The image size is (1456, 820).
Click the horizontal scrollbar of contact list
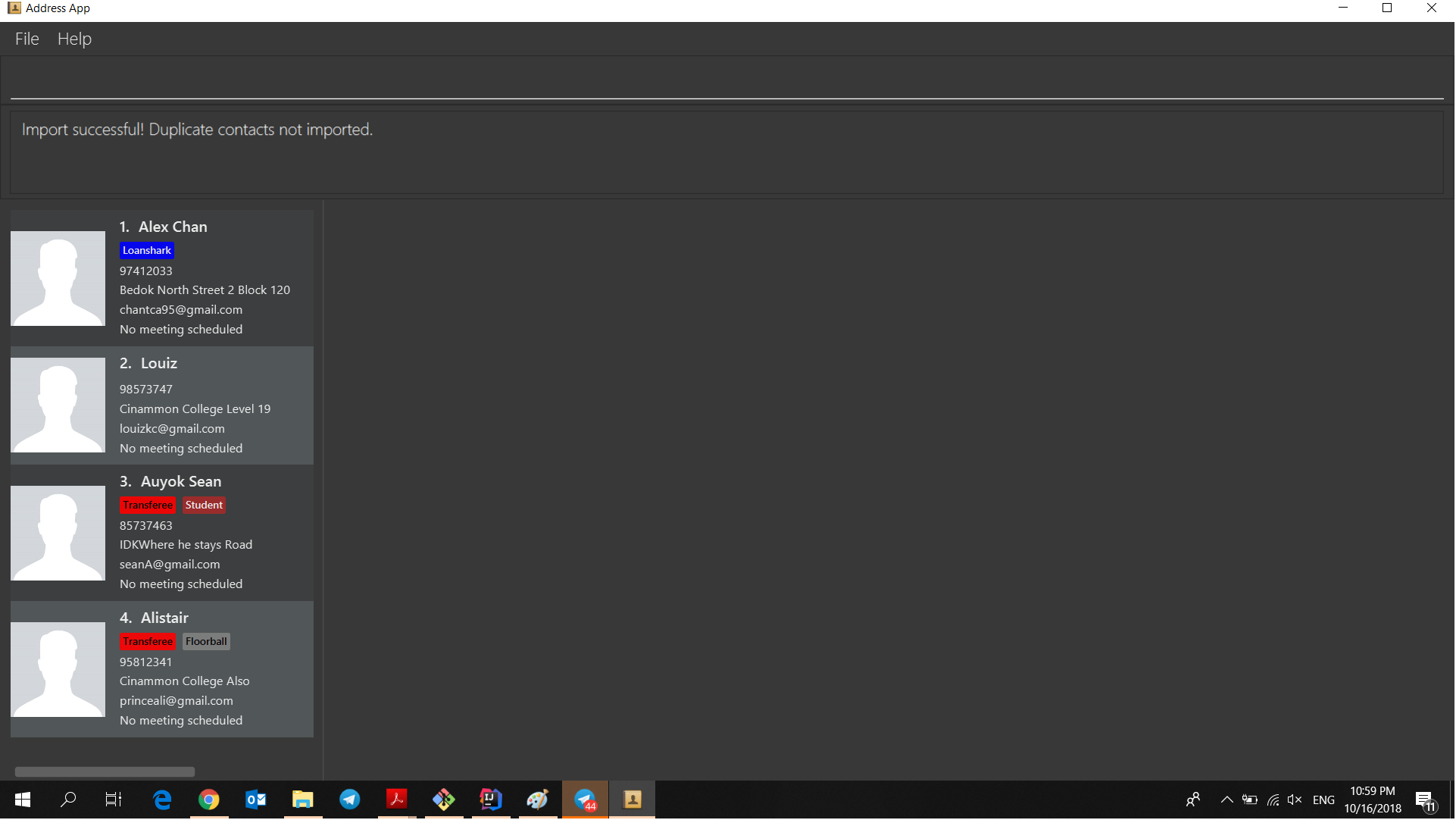(105, 772)
